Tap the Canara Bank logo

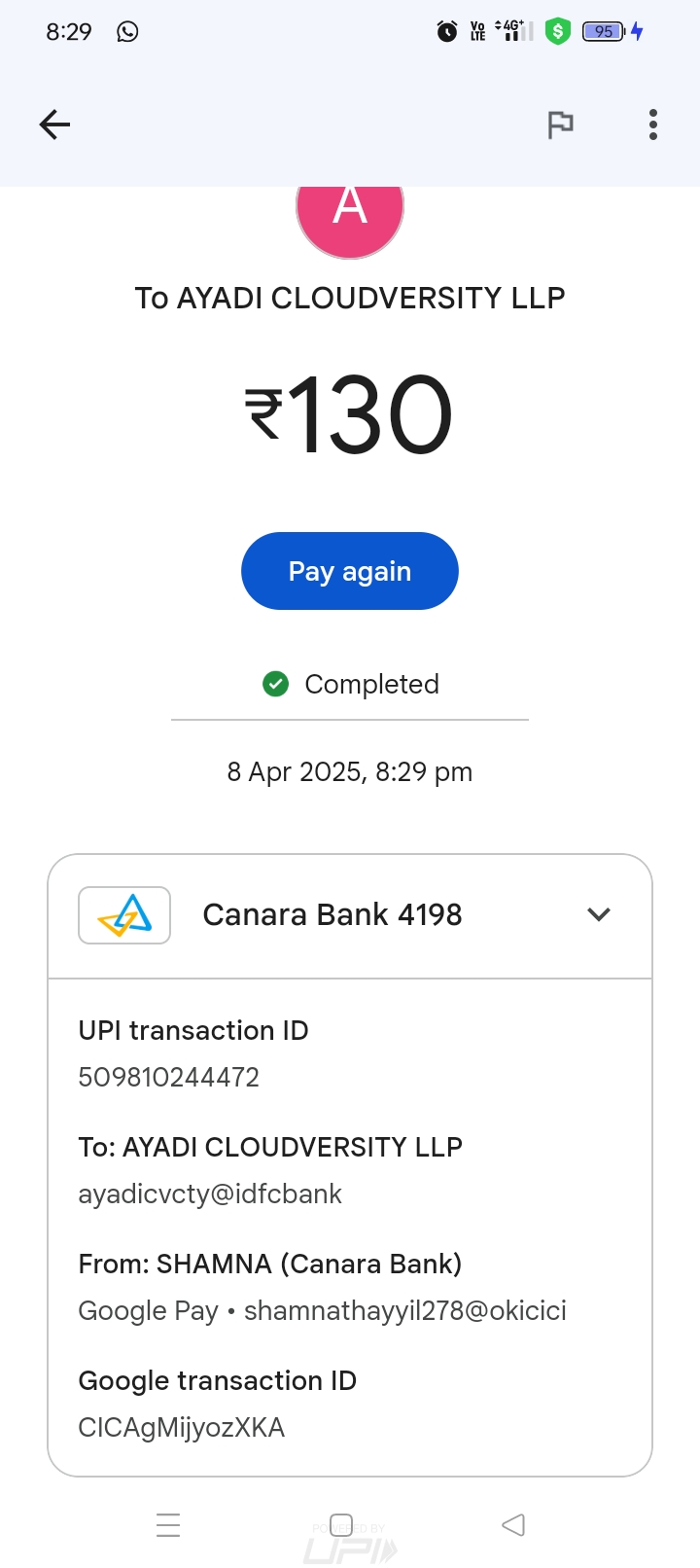pos(124,915)
